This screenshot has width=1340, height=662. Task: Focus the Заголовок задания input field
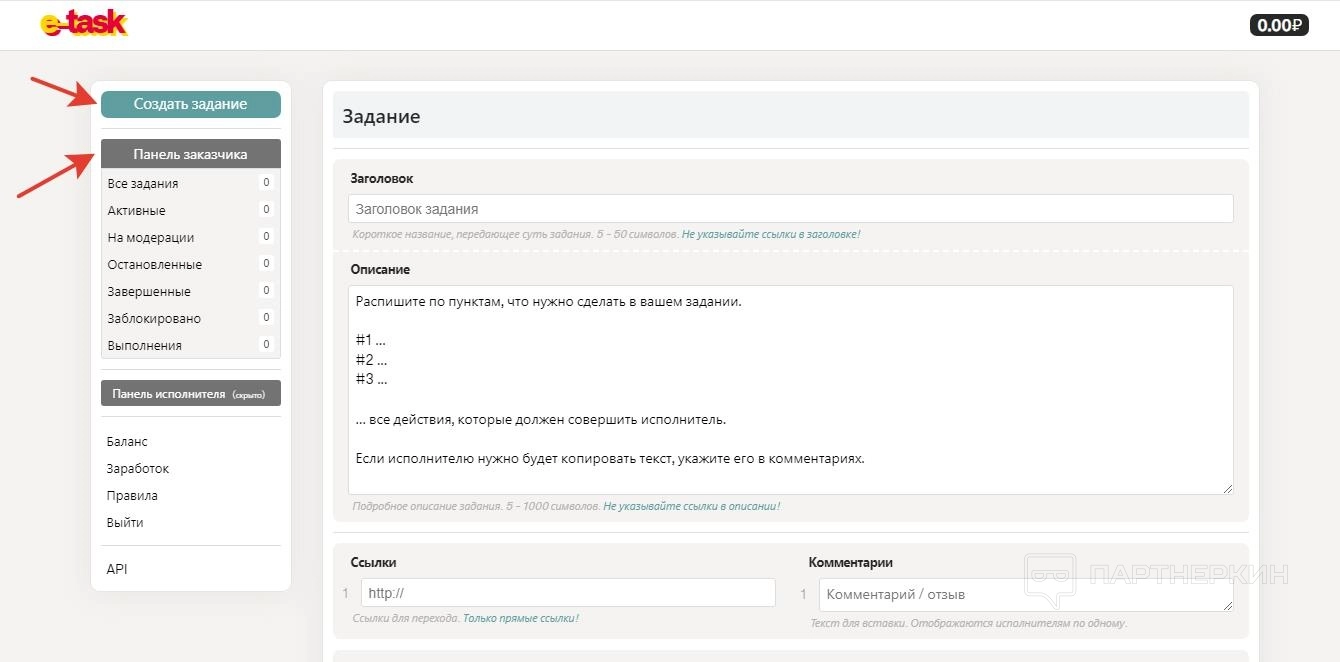coord(790,209)
